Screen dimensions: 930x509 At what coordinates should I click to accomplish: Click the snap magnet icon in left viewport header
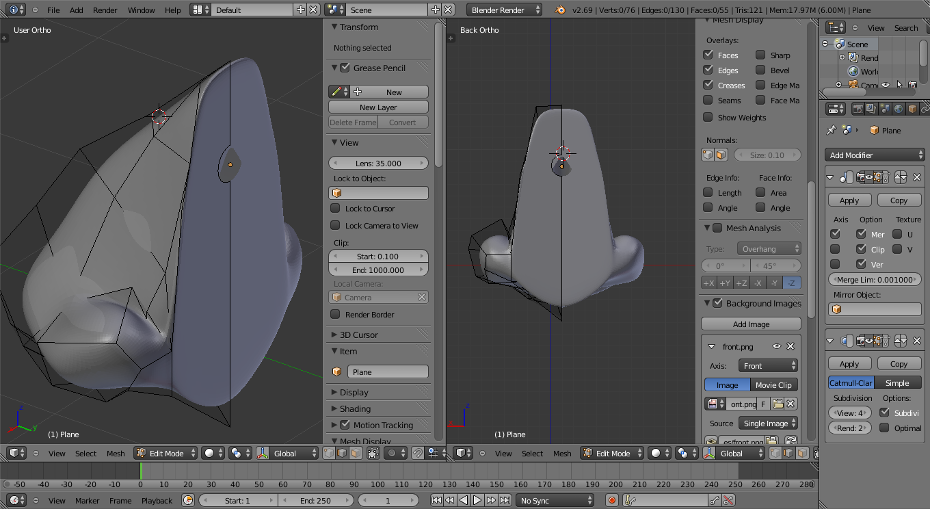[418, 453]
